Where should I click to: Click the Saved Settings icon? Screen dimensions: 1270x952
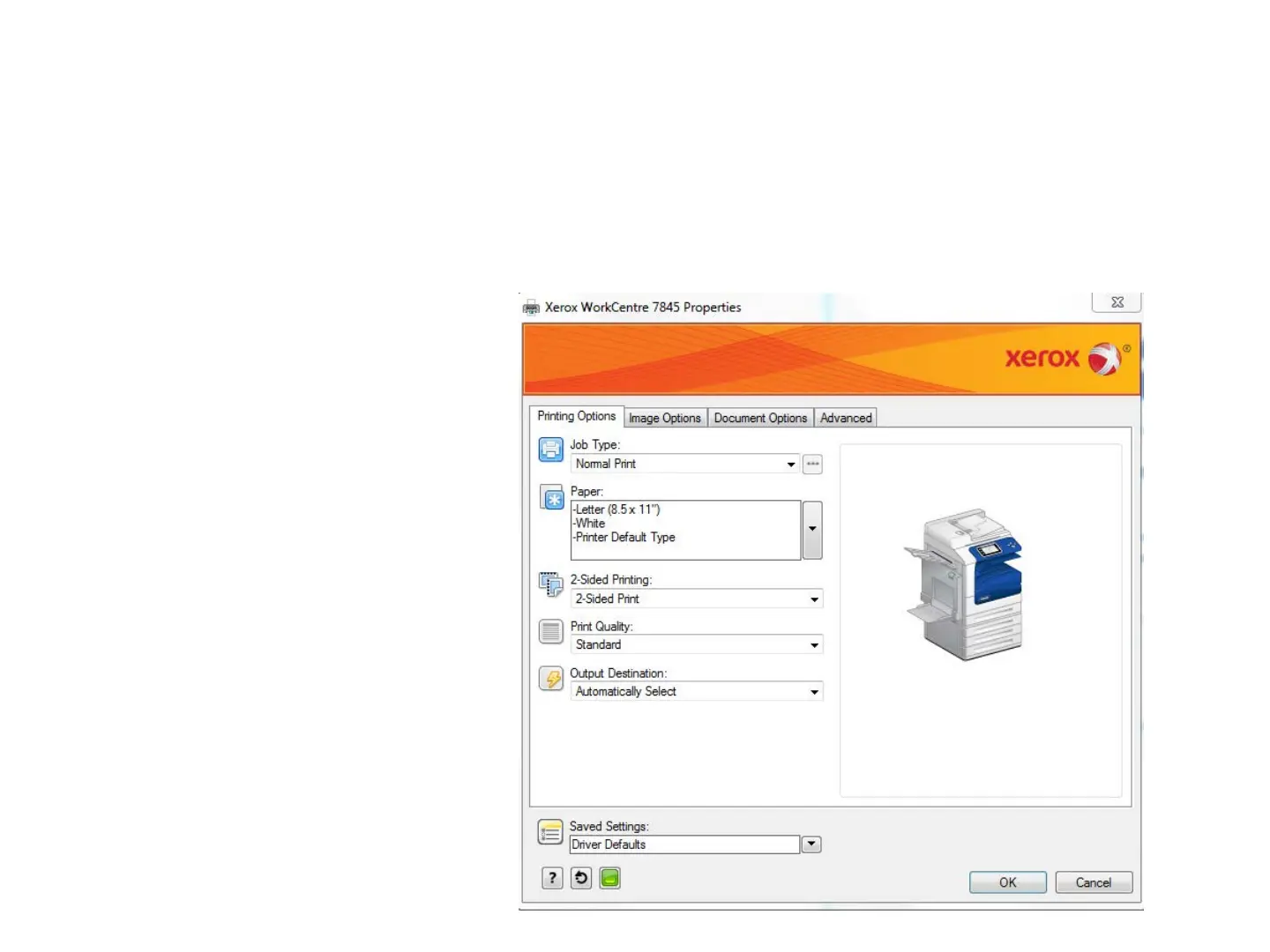pyautogui.click(x=550, y=832)
